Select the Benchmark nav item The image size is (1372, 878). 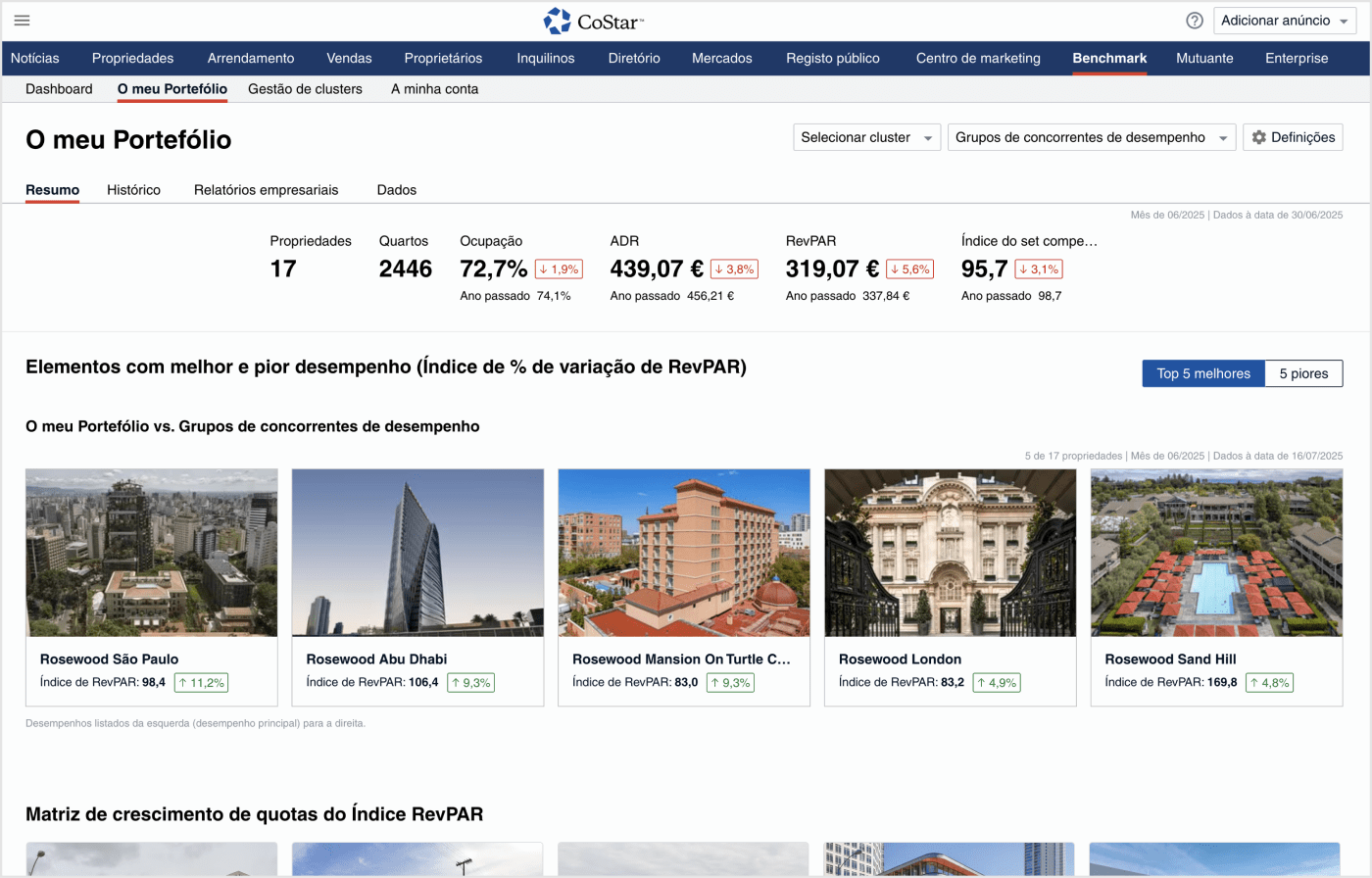(1109, 58)
